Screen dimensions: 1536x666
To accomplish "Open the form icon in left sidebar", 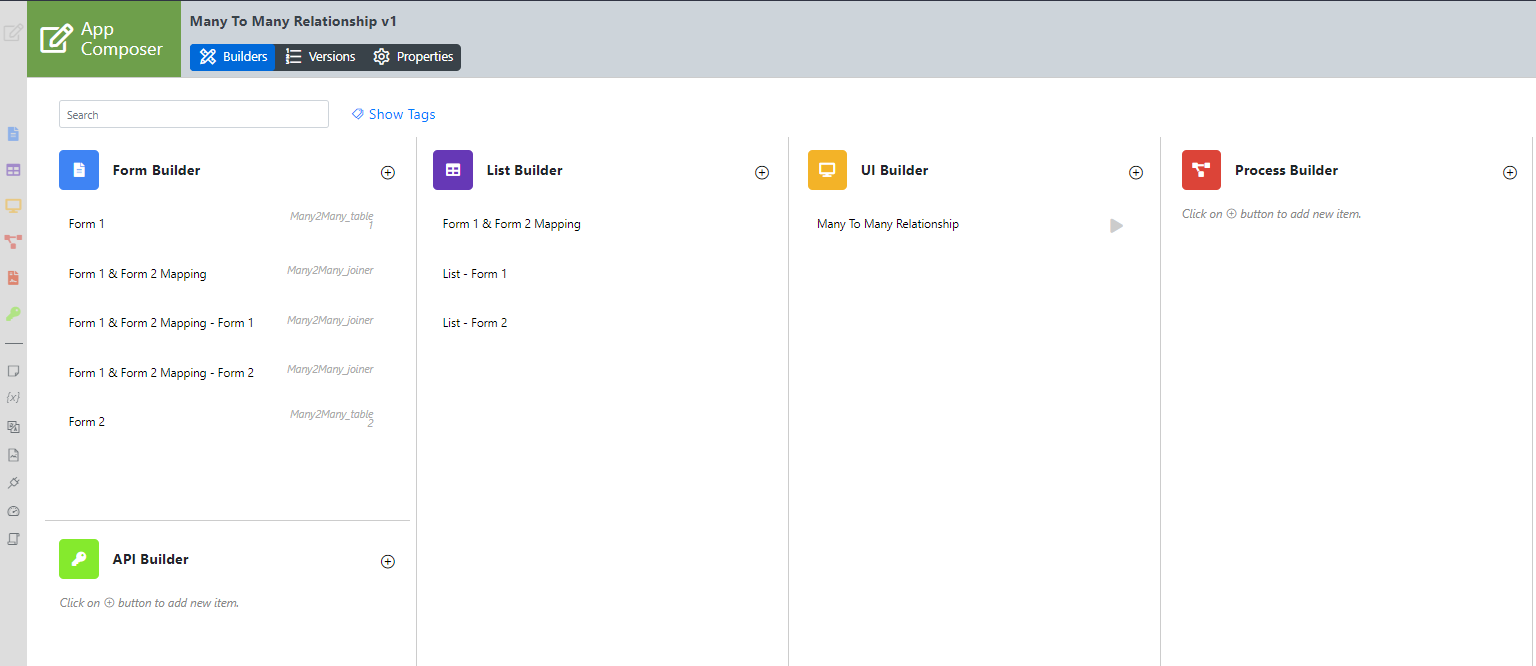I will [x=13, y=134].
